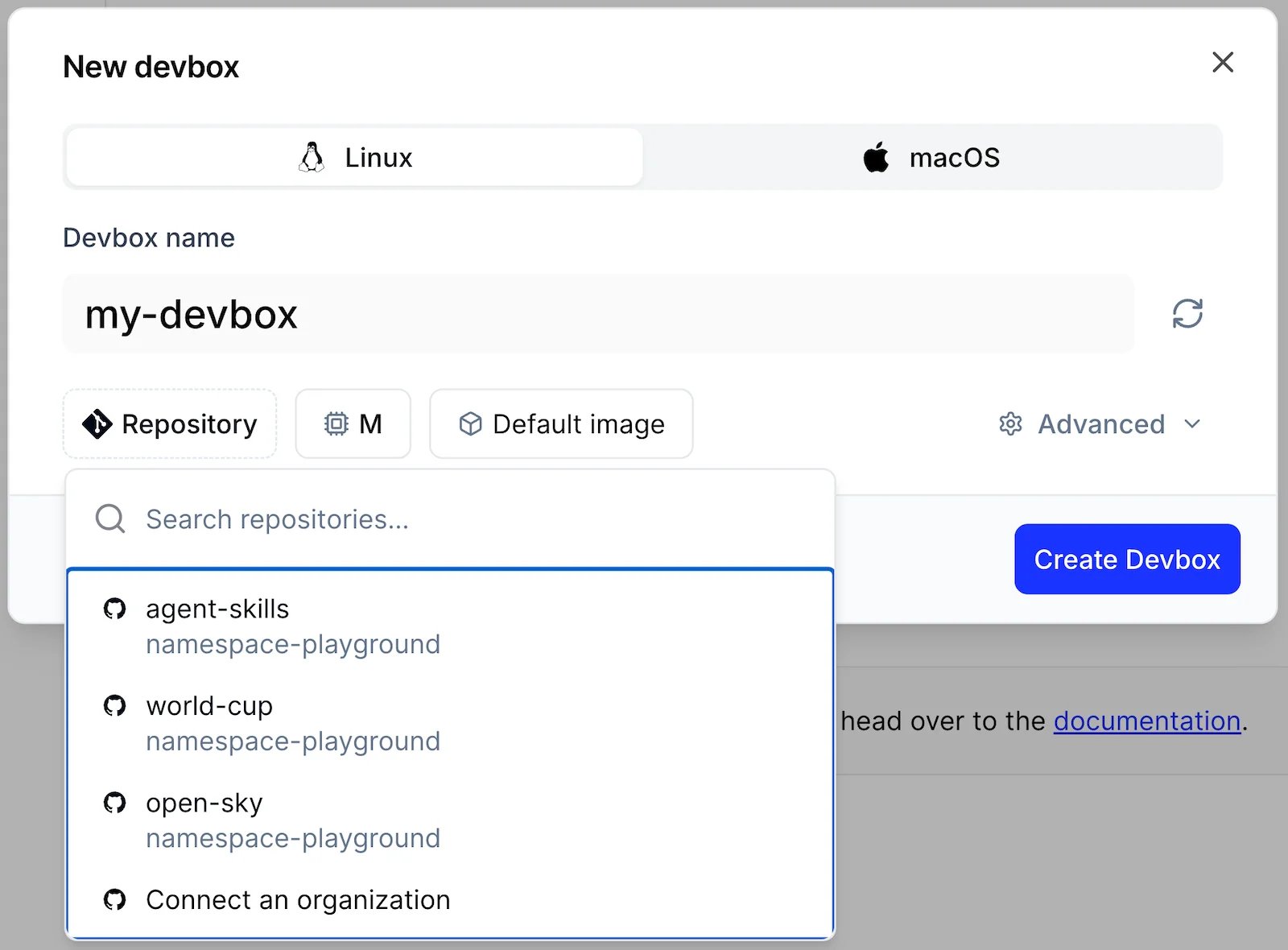The image size is (1288, 950).
Task: Click namespace-playground under agent-skills
Action: tap(293, 644)
